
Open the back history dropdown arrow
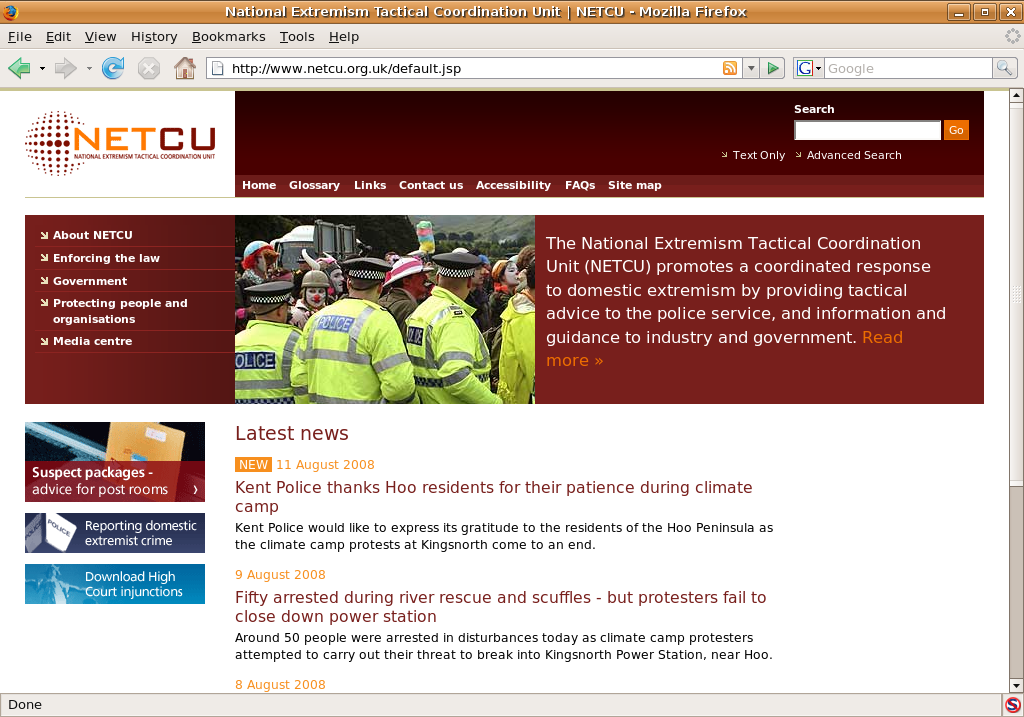42,68
